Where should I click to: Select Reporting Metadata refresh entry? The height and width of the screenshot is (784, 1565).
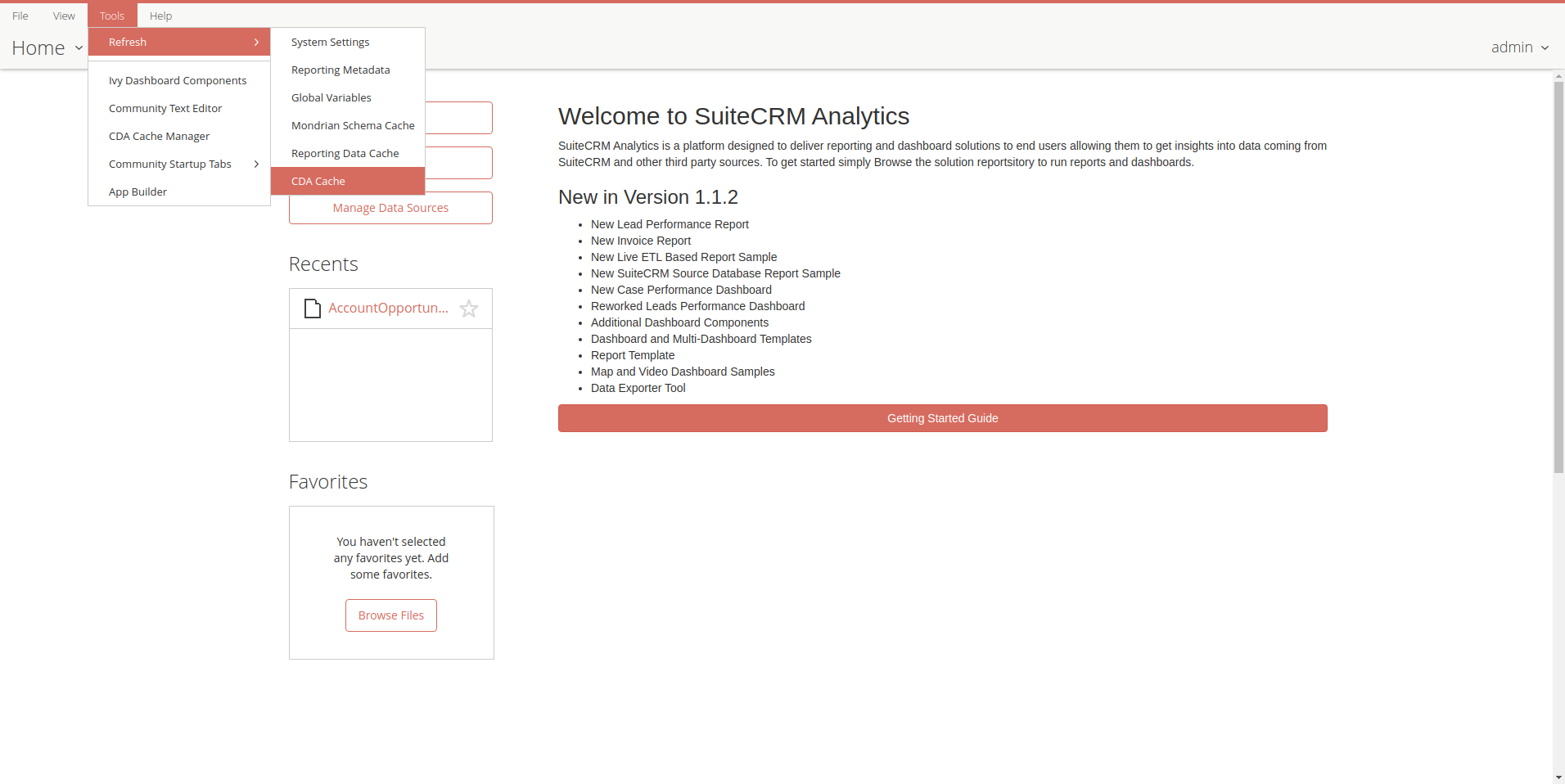(x=347, y=70)
